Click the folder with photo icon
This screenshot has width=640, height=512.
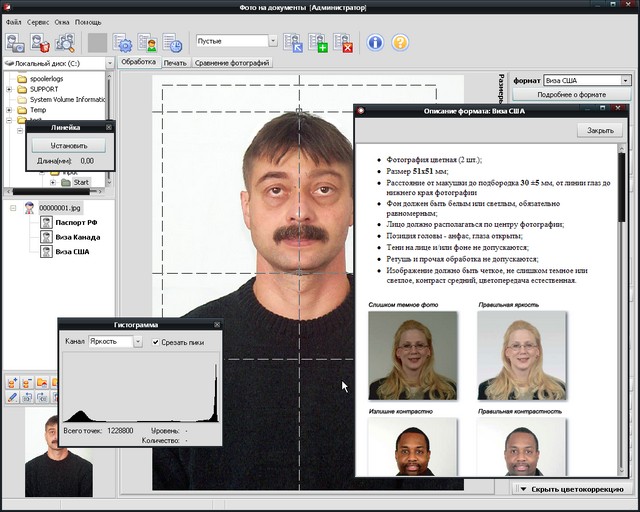[42, 383]
